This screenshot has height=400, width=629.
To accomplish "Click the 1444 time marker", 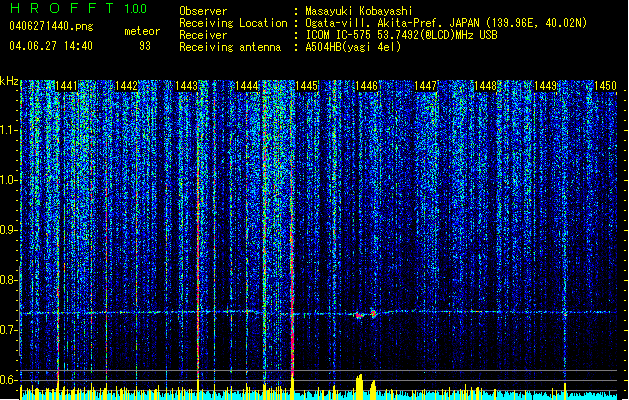I will pyautogui.click(x=246, y=86).
